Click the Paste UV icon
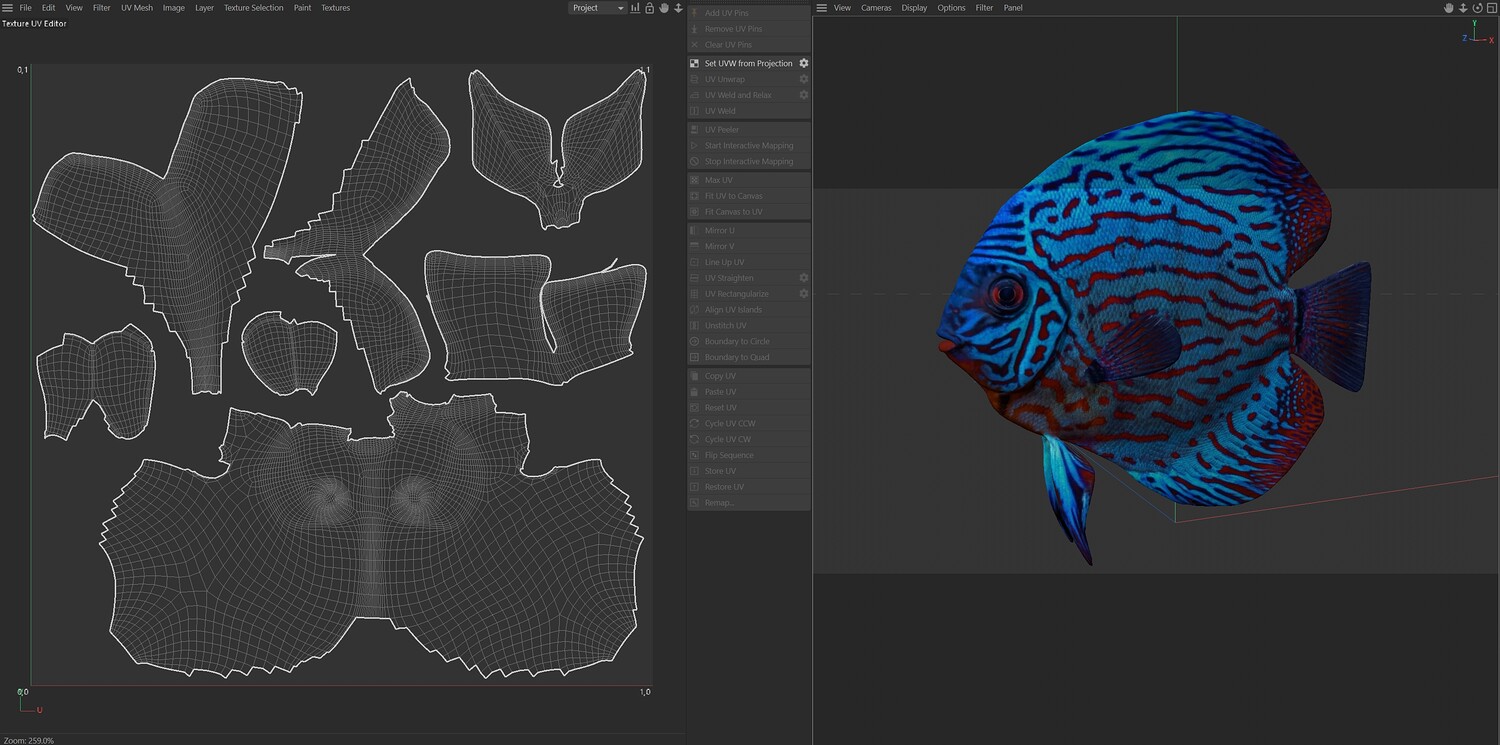The image size is (1500, 745). pos(695,392)
